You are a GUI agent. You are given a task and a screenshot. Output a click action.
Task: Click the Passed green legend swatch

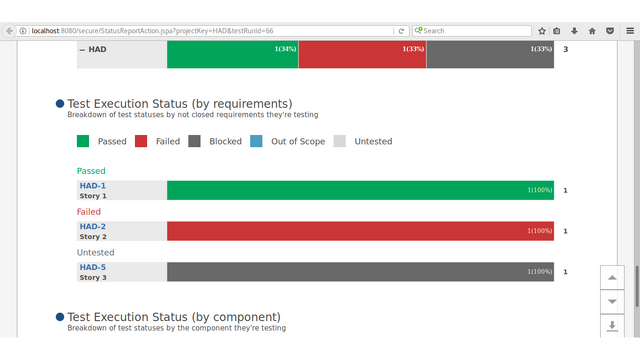tap(83, 141)
